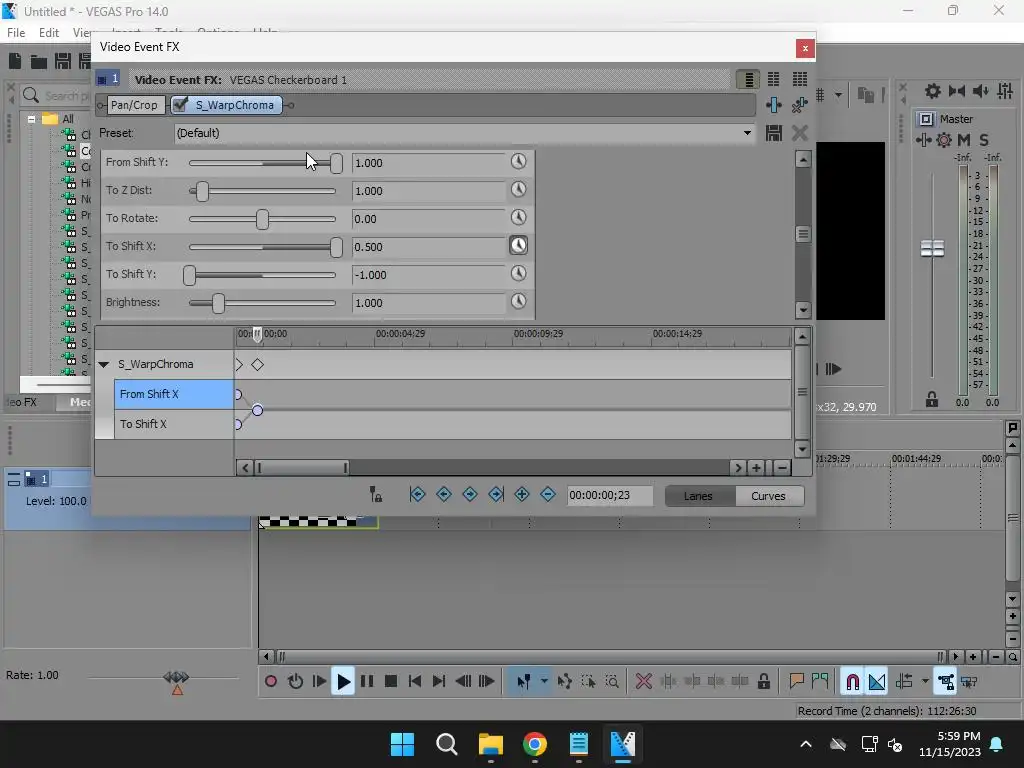Insert a region on the timeline
This screenshot has height=768, width=1024.
(x=820, y=682)
